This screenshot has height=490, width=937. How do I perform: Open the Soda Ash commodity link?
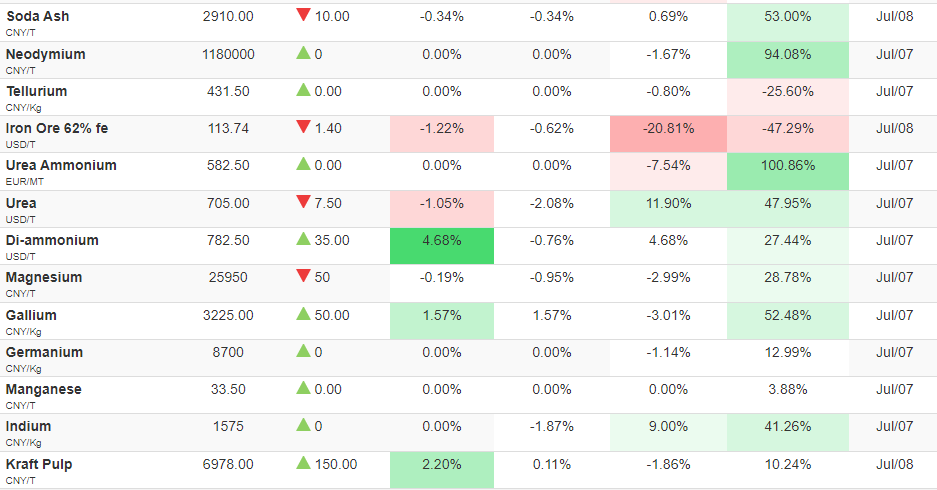38,17
